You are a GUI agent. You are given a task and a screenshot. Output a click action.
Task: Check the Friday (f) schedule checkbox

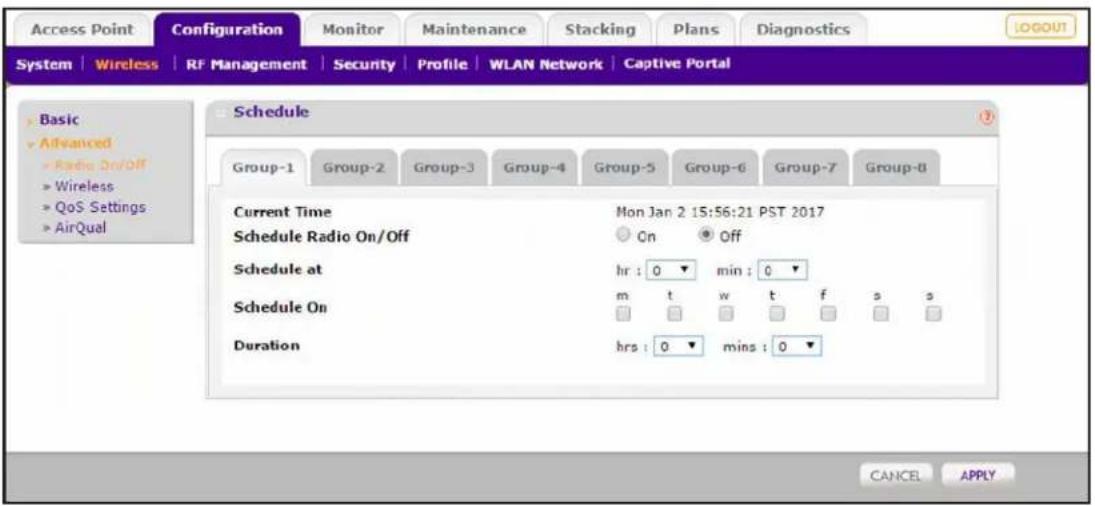click(x=828, y=314)
